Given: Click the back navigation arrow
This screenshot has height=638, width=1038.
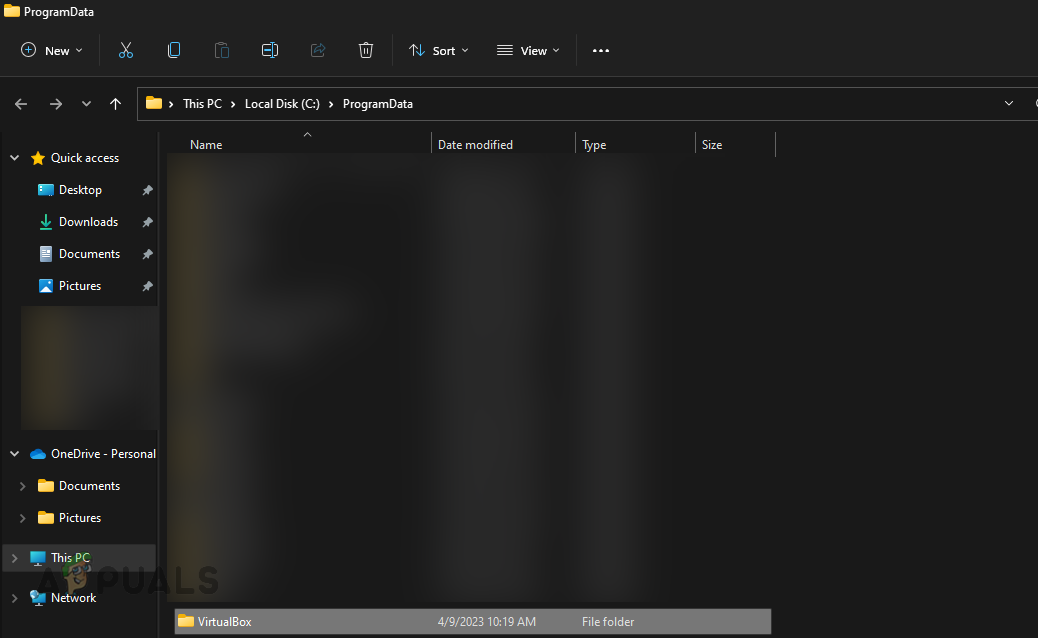Looking at the screenshot, I should tap(20, 103).
